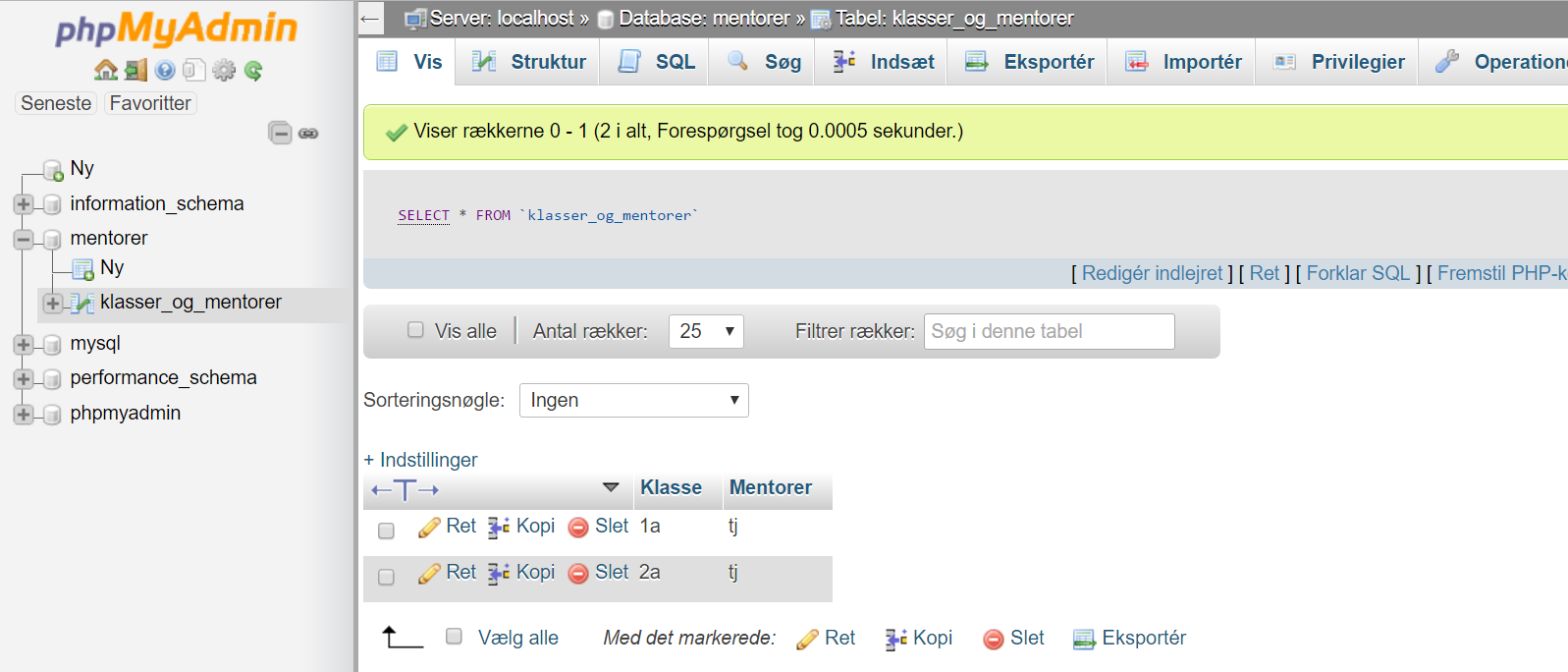Click the Redigér indlejret link
Image resolution: width=1568 pixels, height=672 pixels.
pos(1153,273)
